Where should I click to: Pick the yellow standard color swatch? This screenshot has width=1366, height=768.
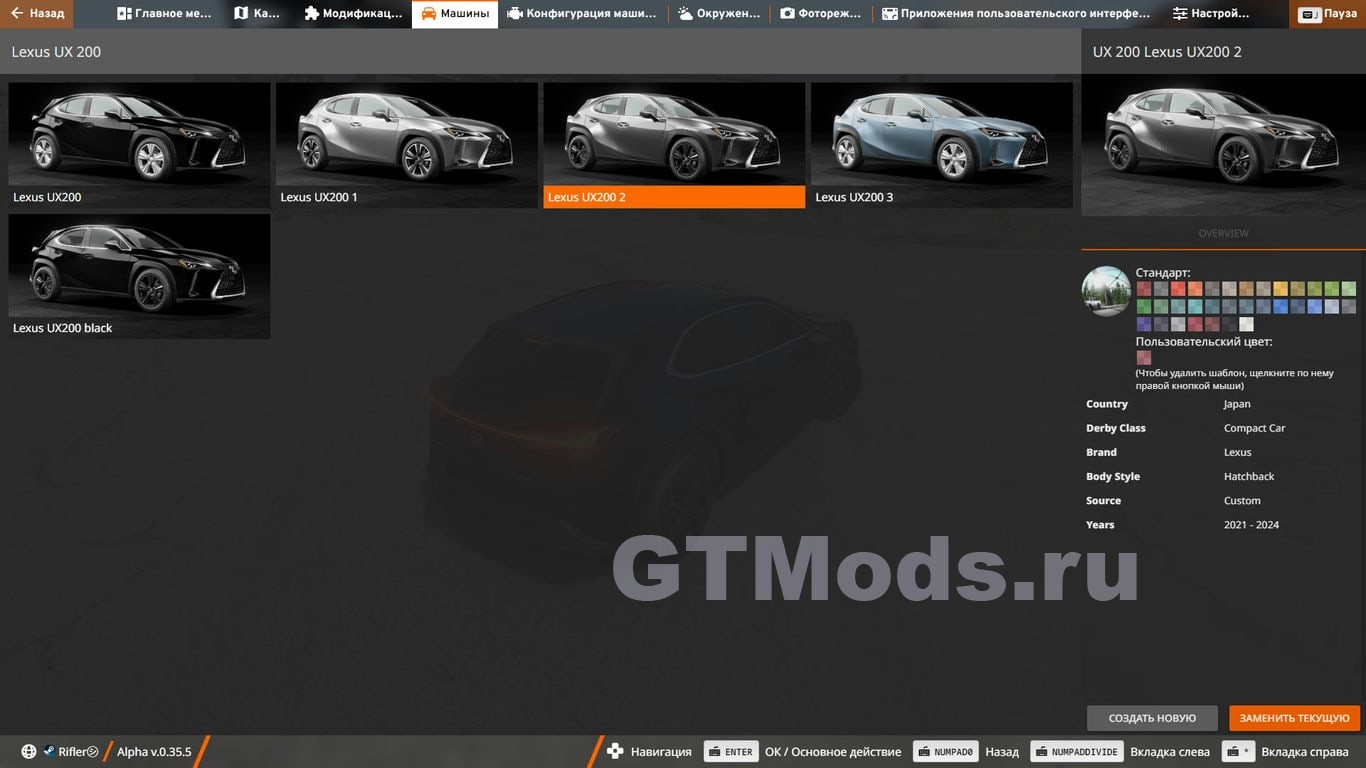pos(1280,289)
